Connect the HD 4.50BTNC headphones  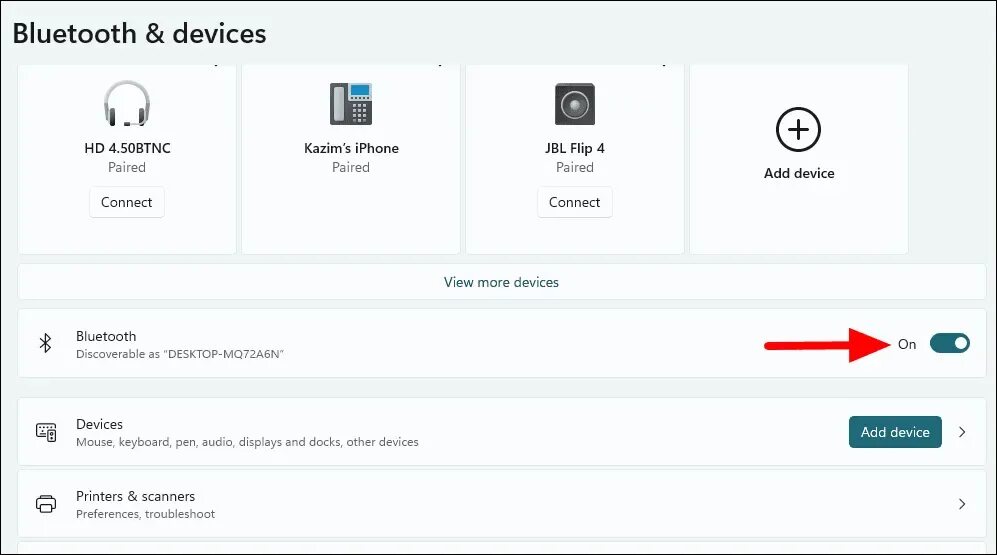127,202
